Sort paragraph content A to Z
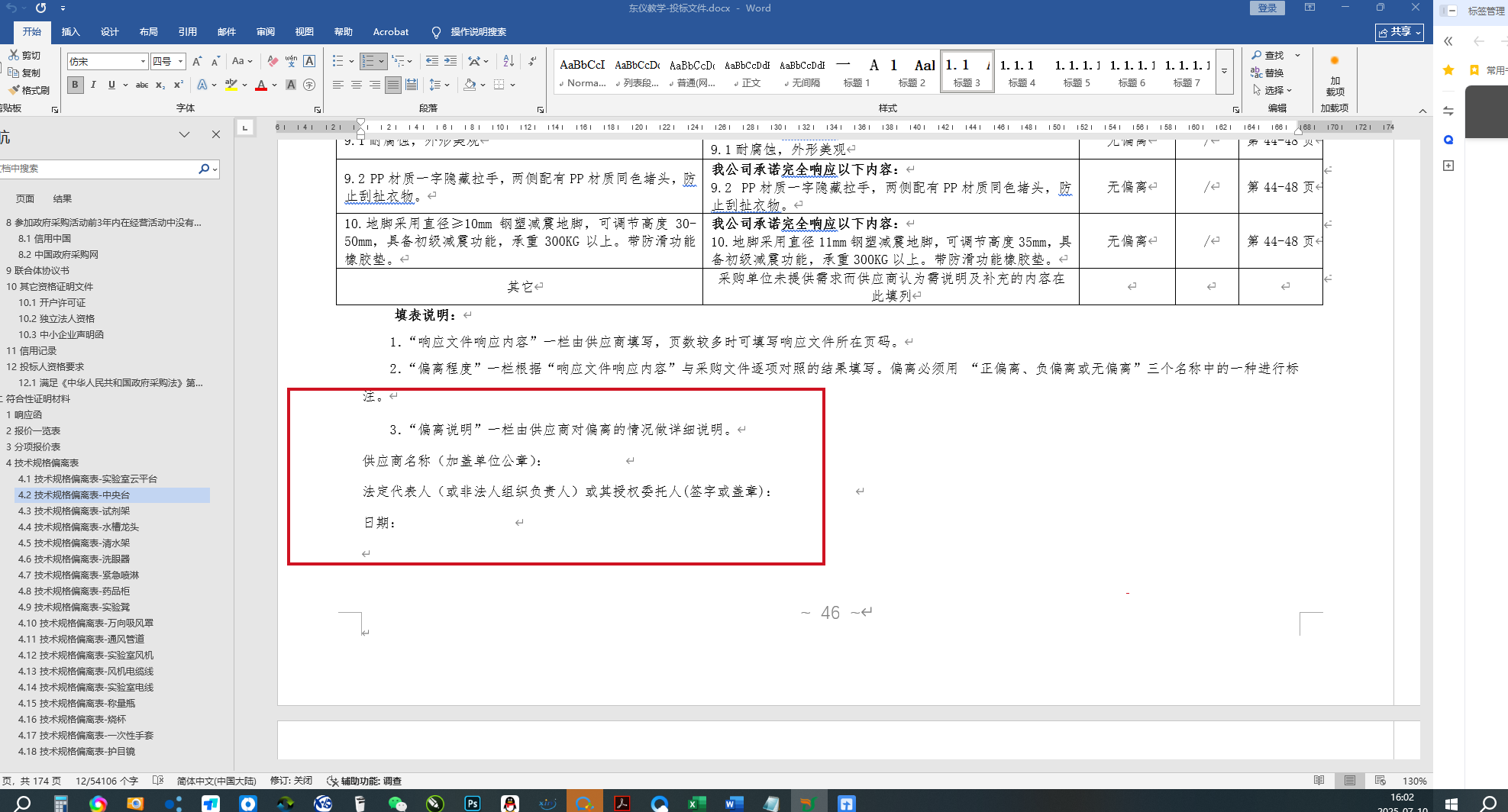 509,61
